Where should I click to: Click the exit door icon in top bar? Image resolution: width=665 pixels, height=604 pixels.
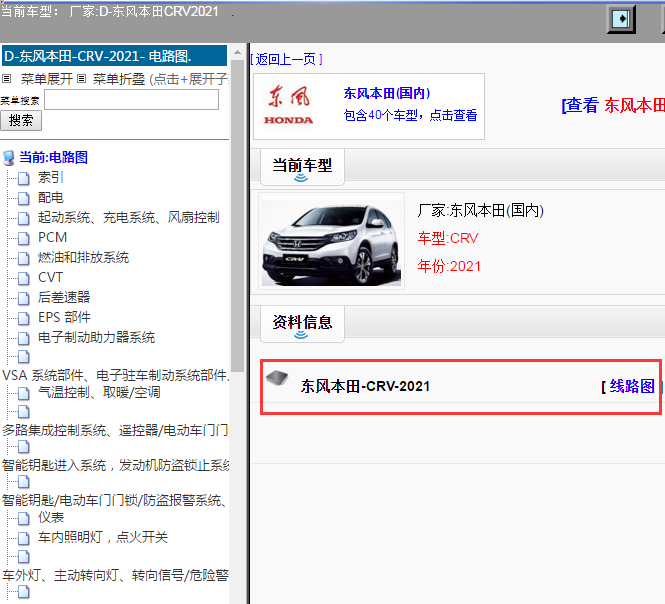[621, 19]
